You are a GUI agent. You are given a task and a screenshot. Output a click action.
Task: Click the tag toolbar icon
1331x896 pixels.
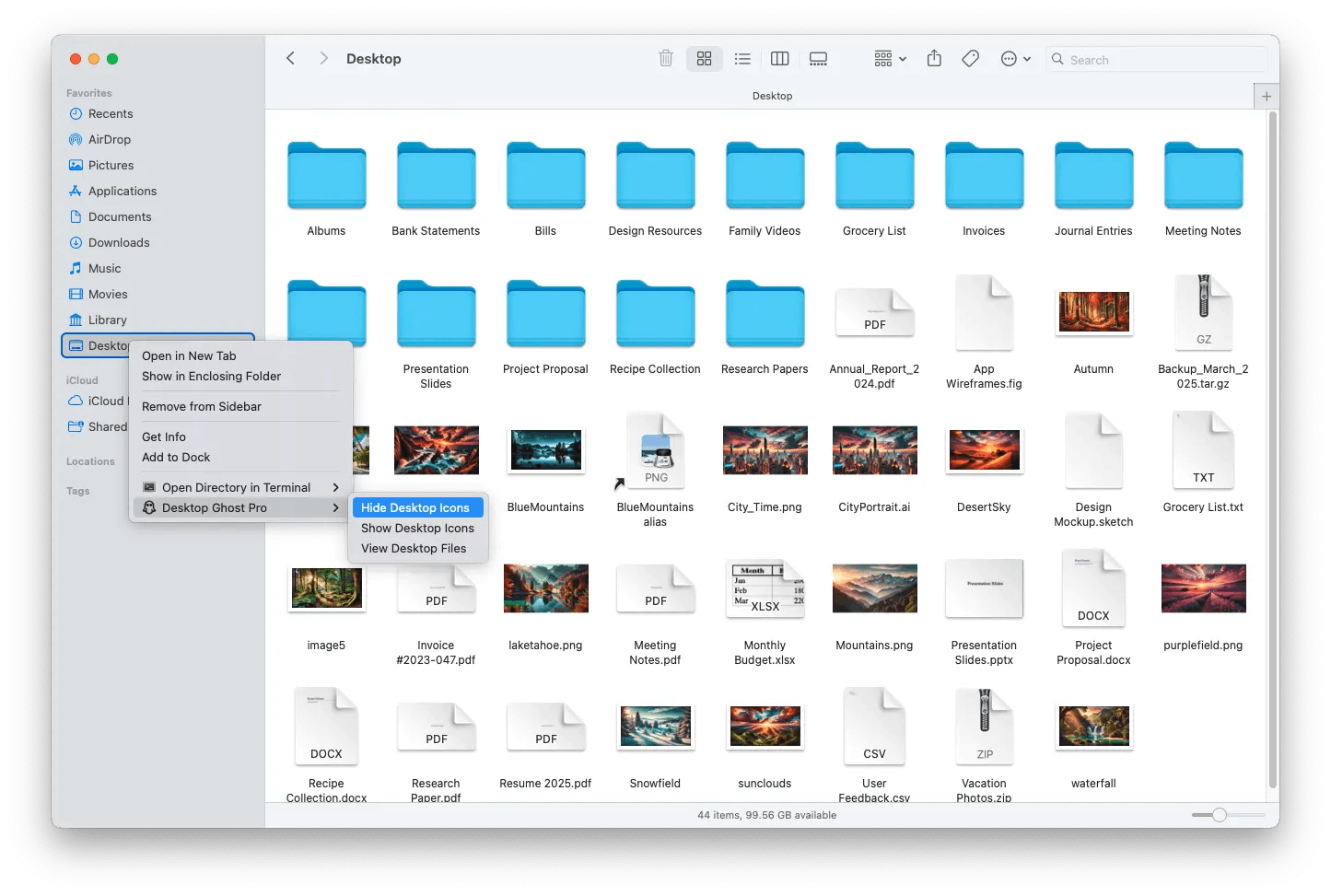(970, 59)
